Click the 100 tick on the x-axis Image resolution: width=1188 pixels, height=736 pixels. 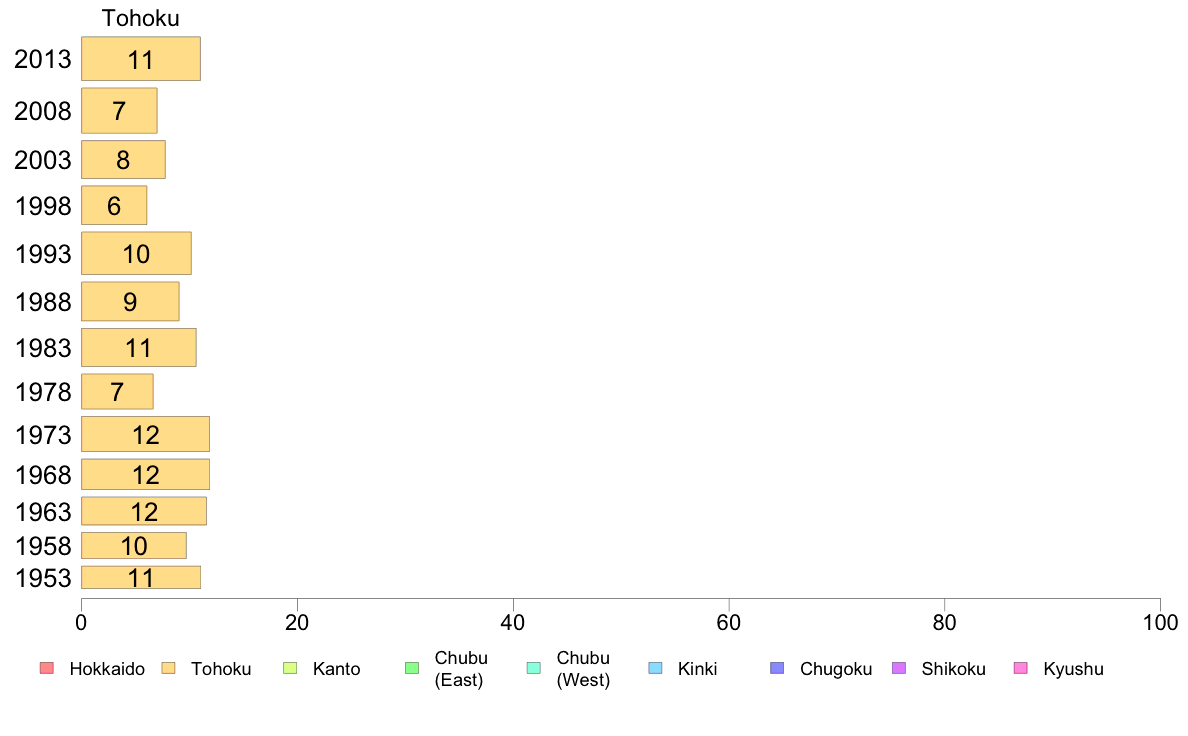coord(1160,623)
